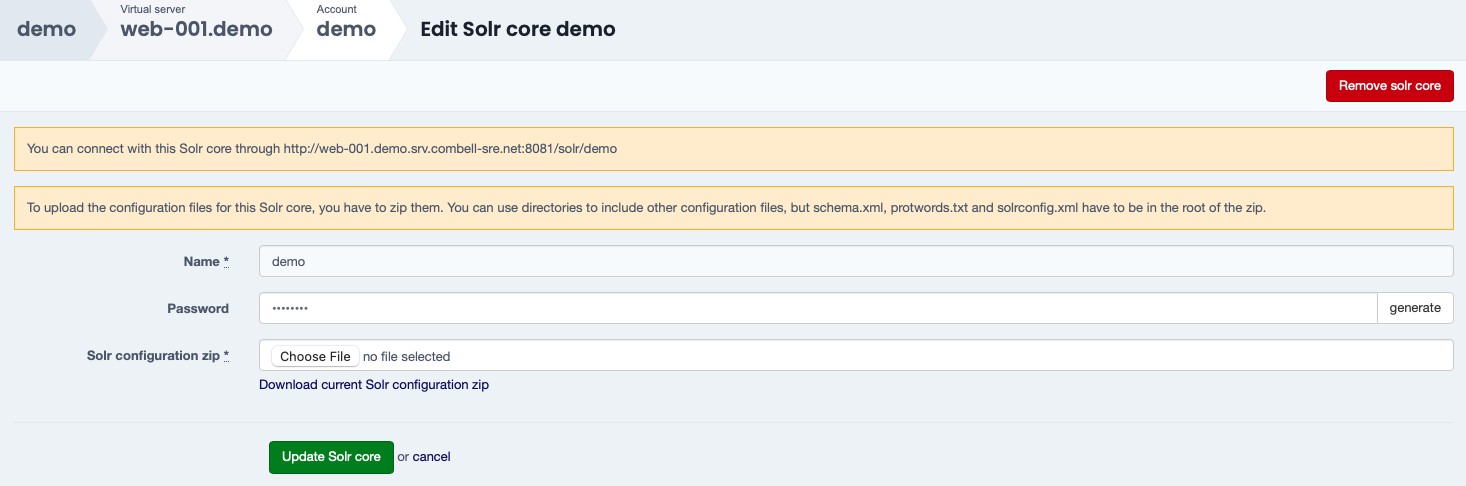This screenshot has width=1466, height=486.
Task: Open the web-001.demo virtual server breadcrumb
Action: [196, 29]
